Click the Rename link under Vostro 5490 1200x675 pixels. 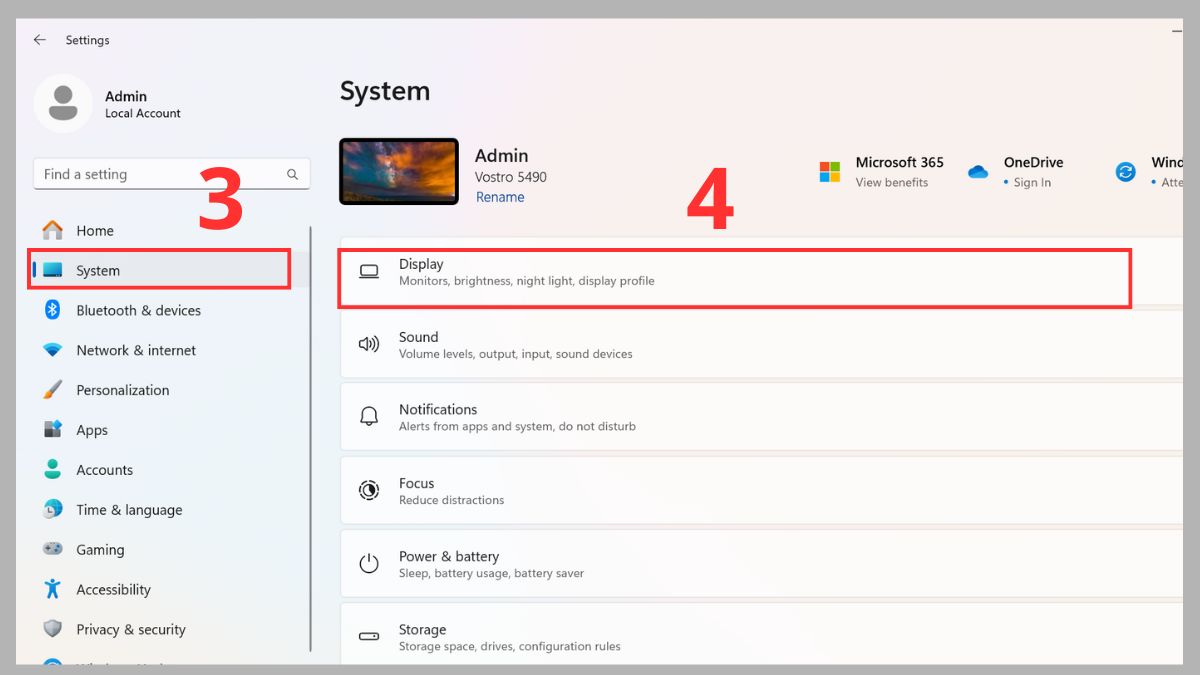(x=499, y=197)
